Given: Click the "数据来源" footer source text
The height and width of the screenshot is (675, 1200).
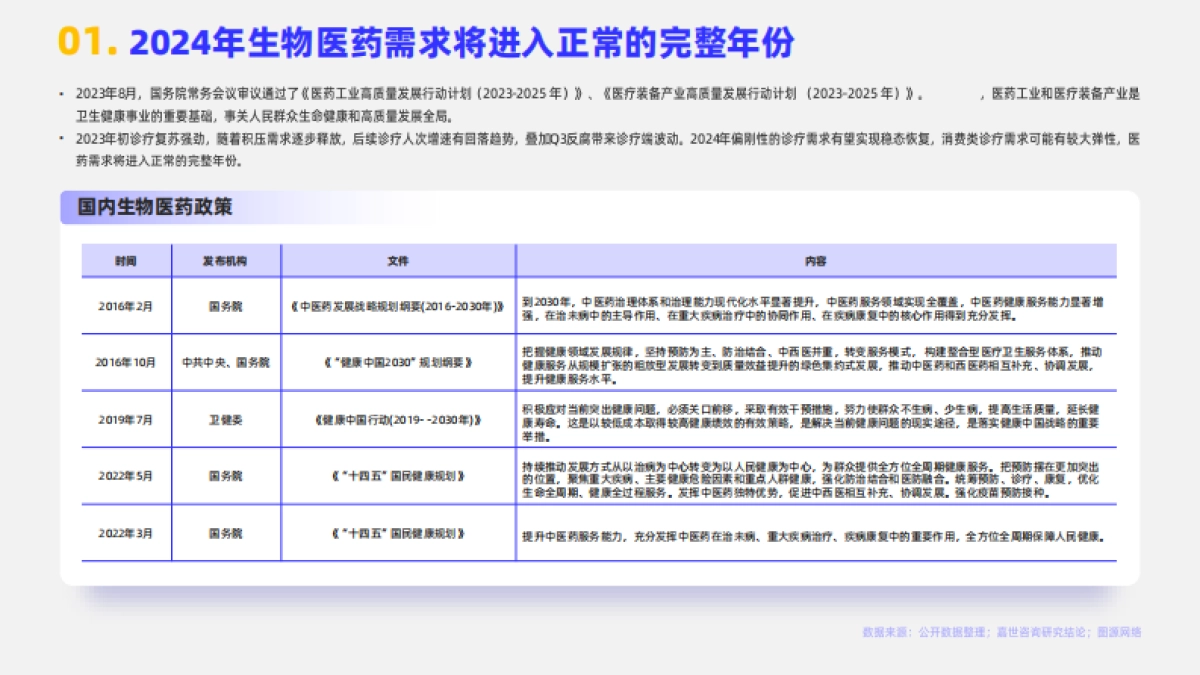Looking at the screenshot, I should tap(1001, 632).
